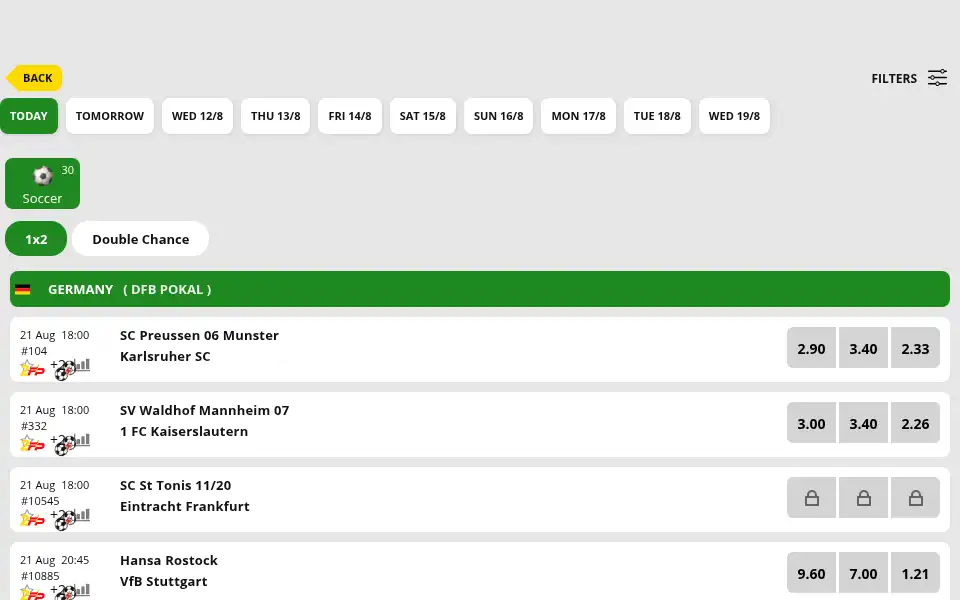Switch to FRI 14/8 date tab
Screen dimensions: 960x600
pyautogui.click(x=350, y=116)
